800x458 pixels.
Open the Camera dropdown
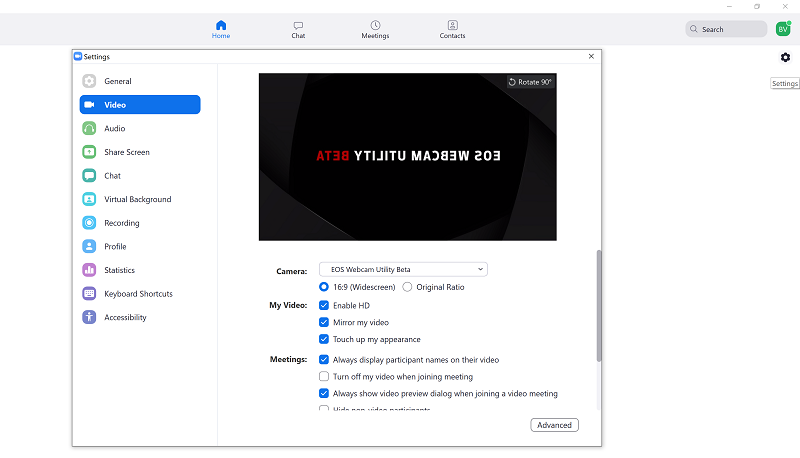(x=403, y=269)
